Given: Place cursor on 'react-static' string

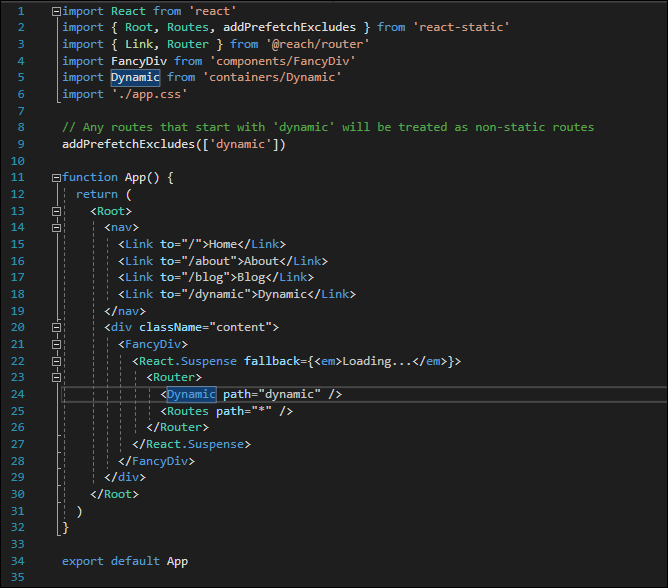Looking at the screenshot, I should [461, 27].
